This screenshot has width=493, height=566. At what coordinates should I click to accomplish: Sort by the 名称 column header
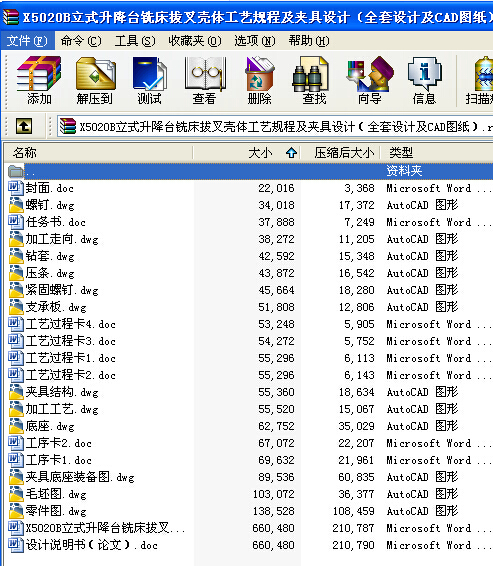click(98, 153)
